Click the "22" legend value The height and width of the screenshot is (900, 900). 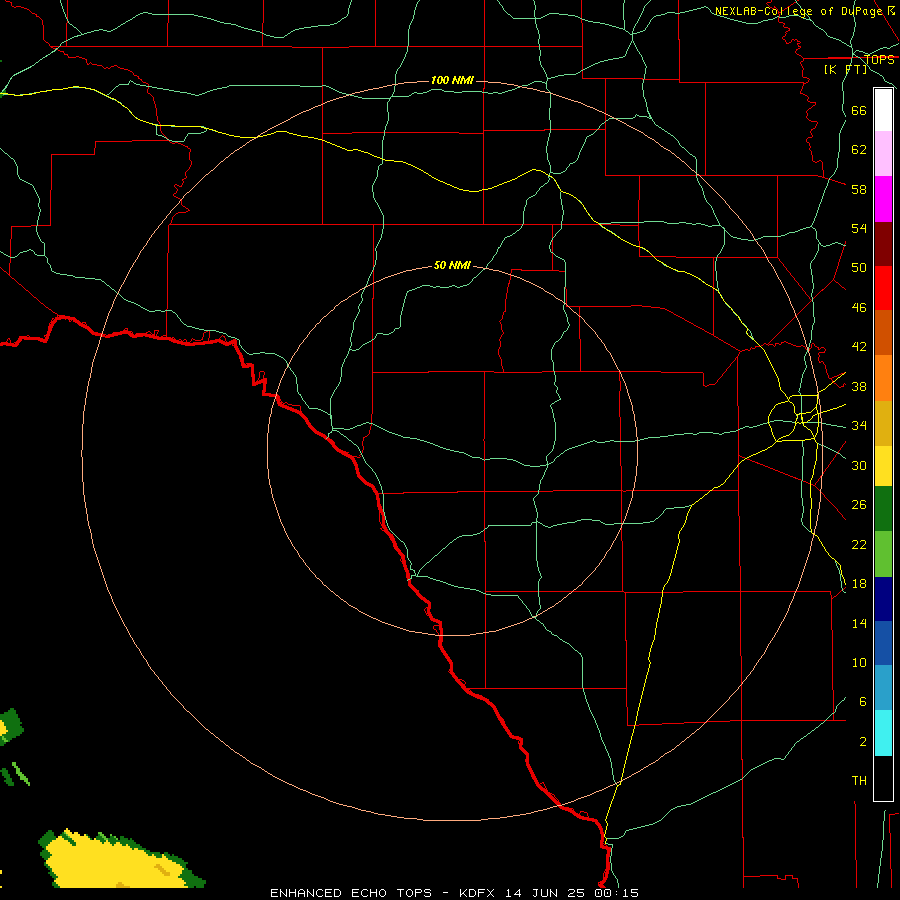point(859,545)
